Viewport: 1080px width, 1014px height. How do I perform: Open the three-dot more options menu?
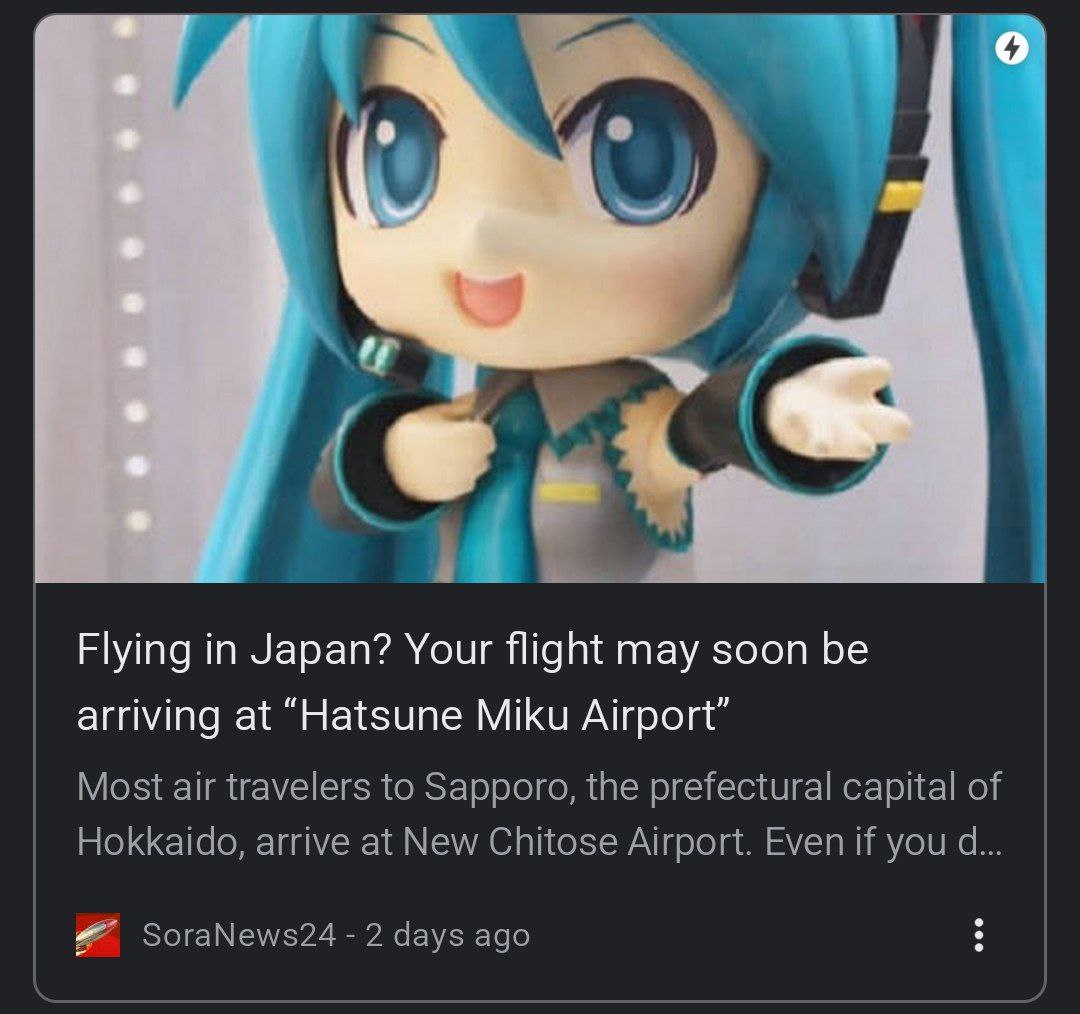point(978,935)
